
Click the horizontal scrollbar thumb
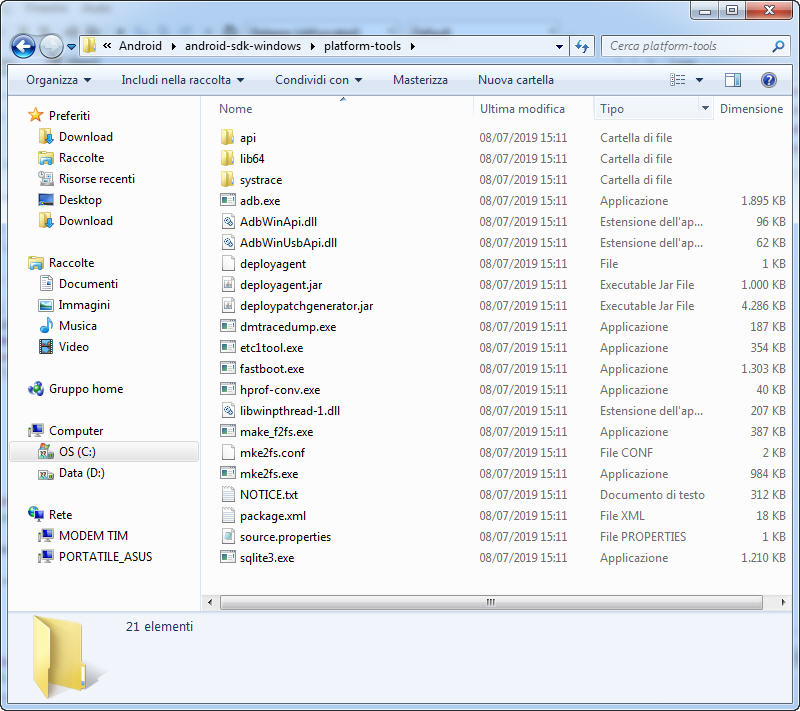(491, 602)
